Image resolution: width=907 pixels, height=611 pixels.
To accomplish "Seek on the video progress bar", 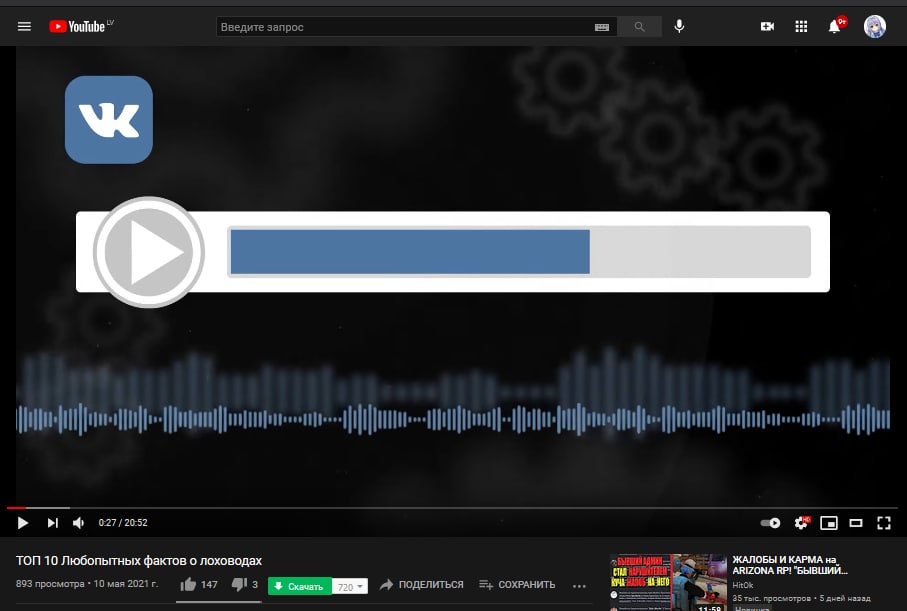I will tap(452, 508).
